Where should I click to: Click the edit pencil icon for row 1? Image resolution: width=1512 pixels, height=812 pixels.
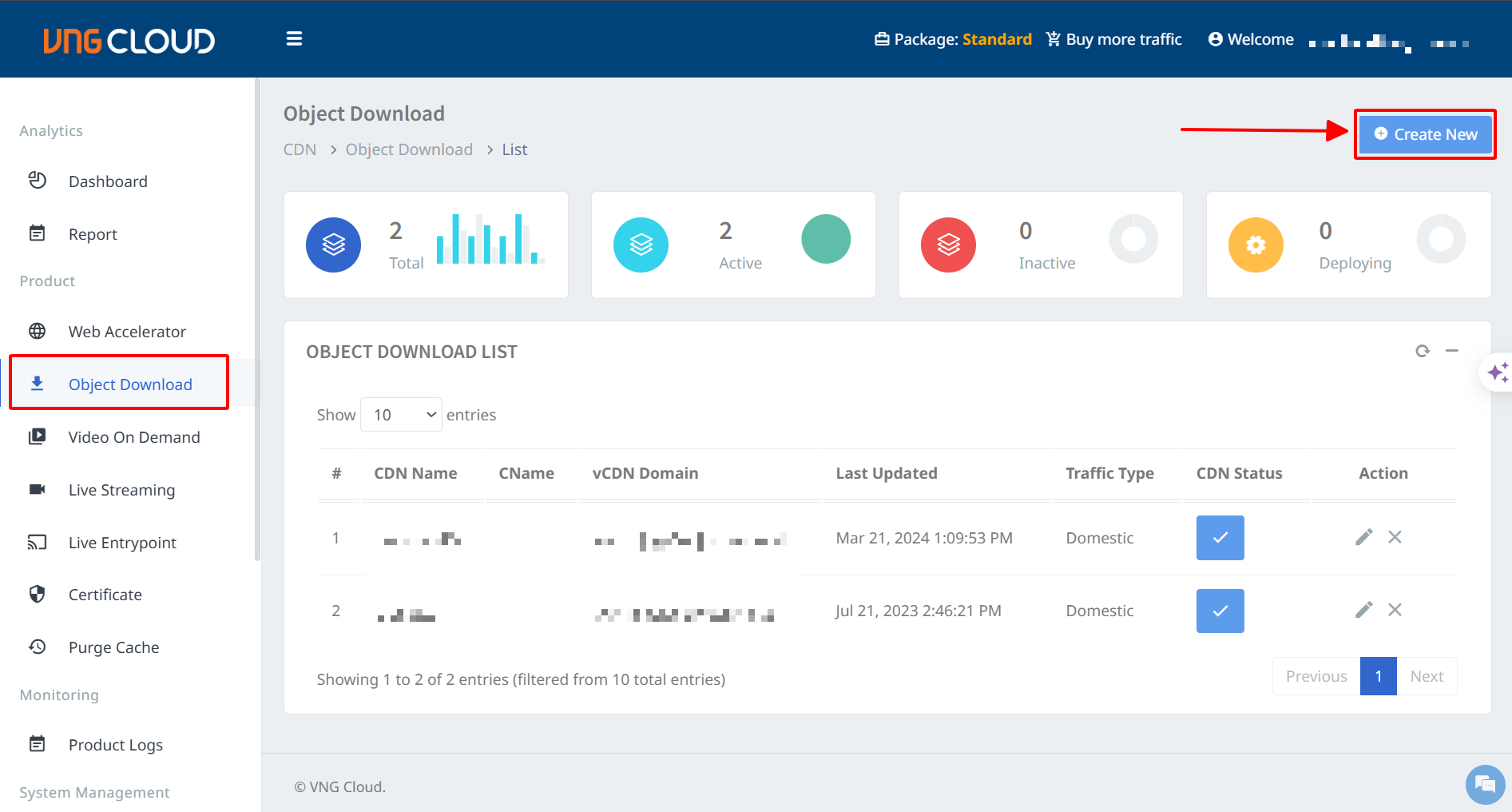tap(1363, 537)
